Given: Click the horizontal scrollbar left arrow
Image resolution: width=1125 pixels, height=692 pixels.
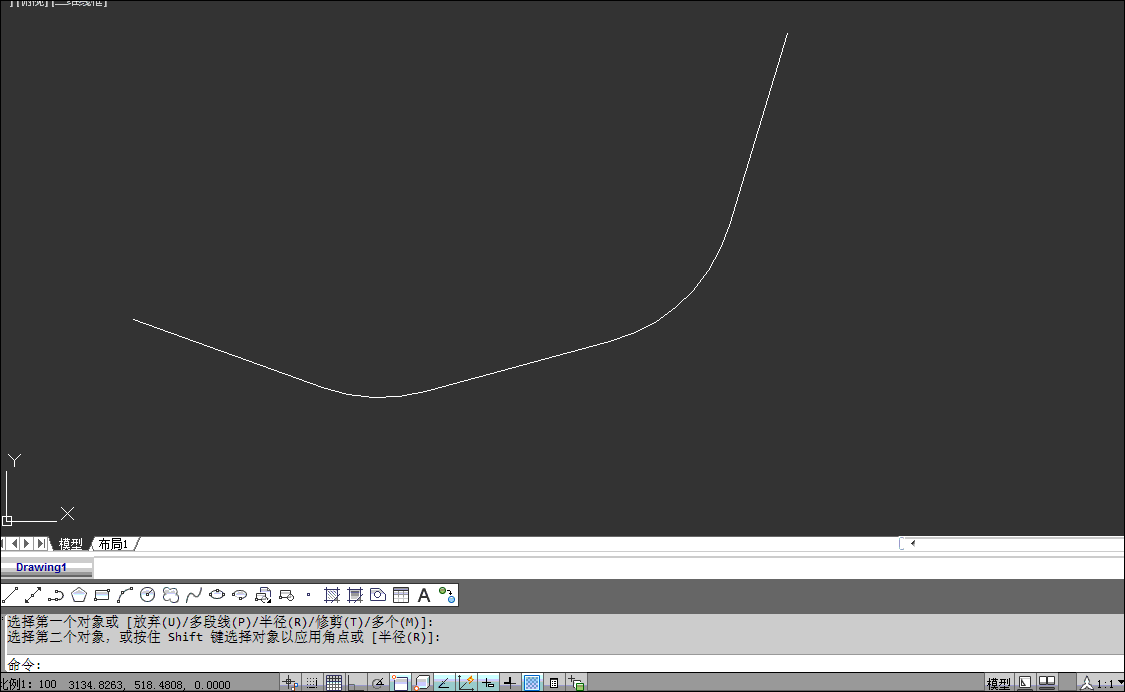Looking at the screenshot, I should click(912, 543).
